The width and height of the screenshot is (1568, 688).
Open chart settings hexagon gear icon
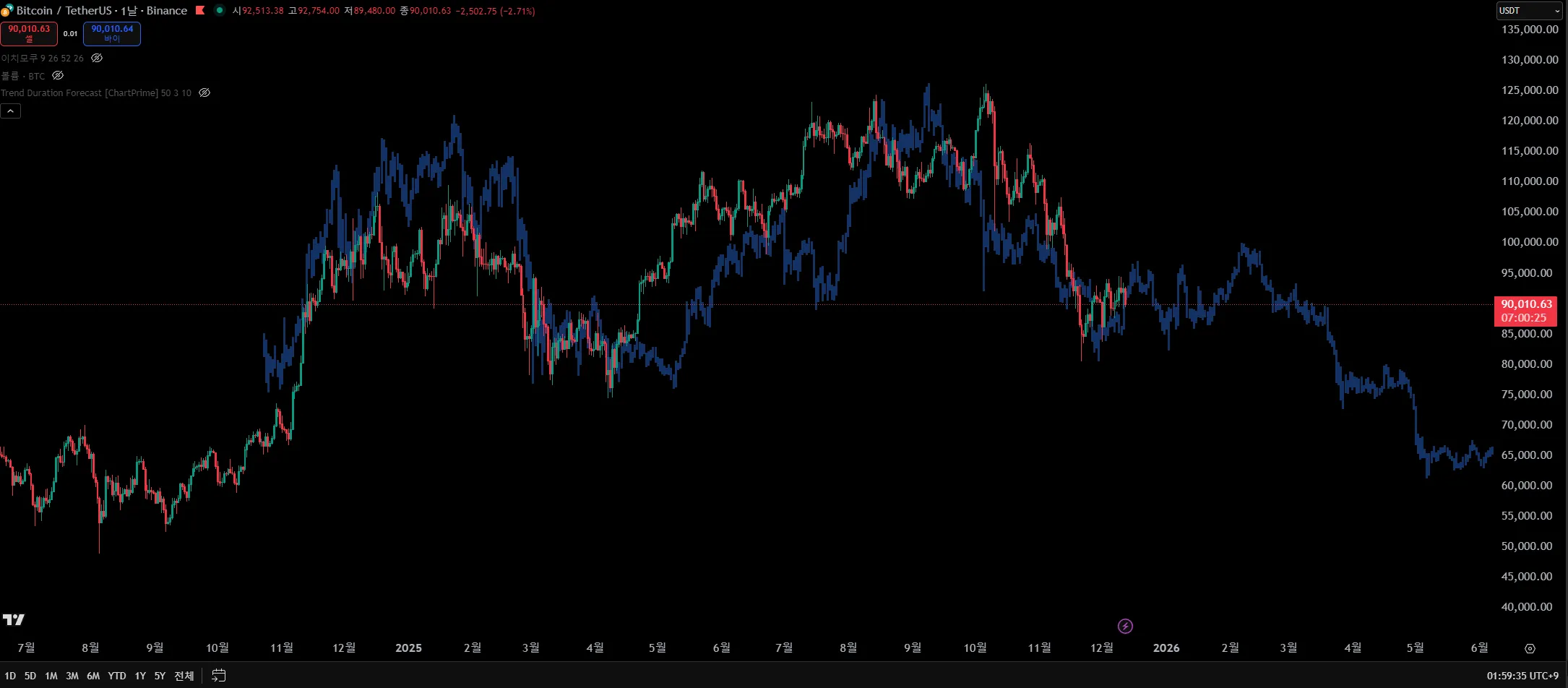[1530, 648]
